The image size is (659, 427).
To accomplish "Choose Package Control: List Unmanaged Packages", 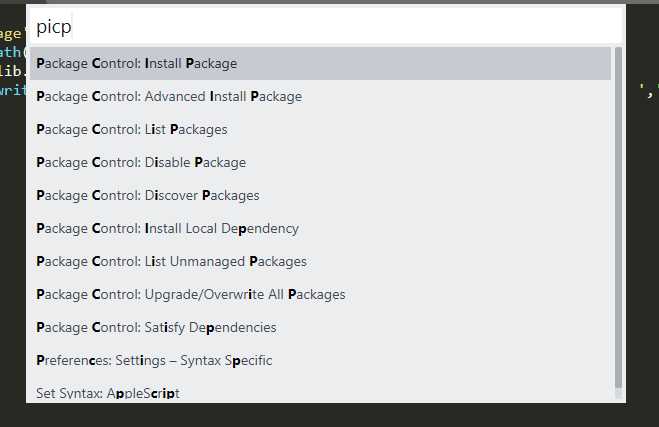I will pyautogui.click(x=171, y=262).
